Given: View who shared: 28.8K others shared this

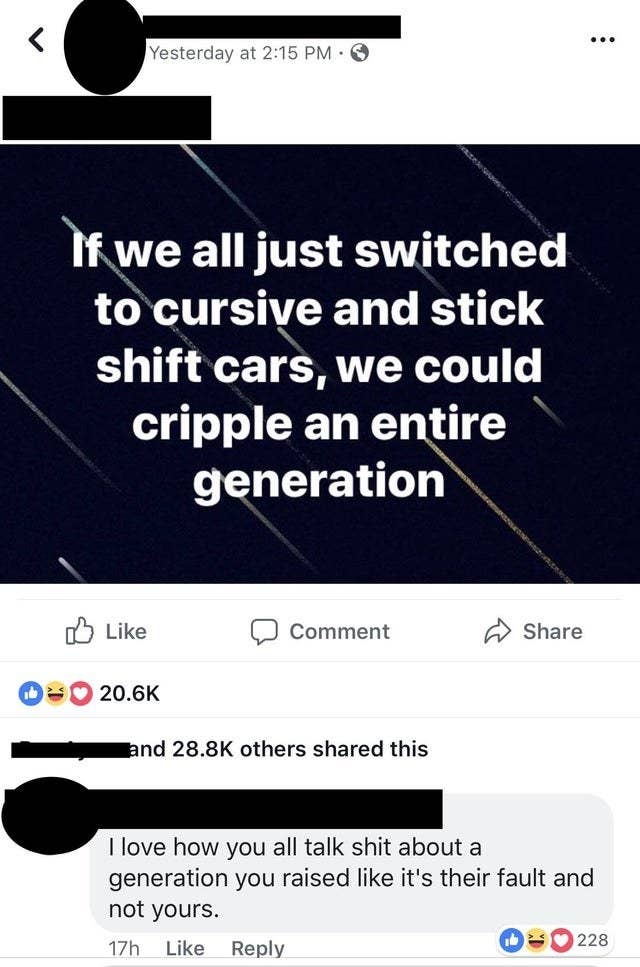Looking at the screenshot, I should click(x=278, y=749).
